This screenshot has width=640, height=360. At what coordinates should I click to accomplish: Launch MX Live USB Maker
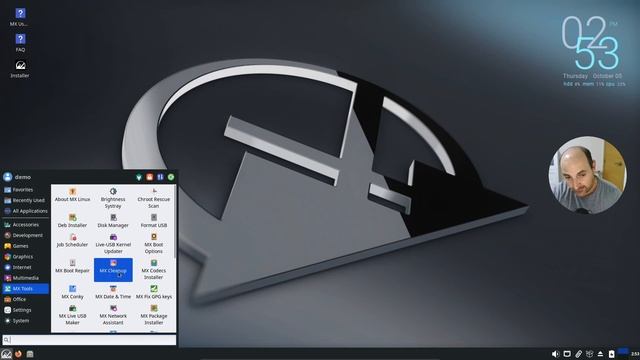(72, 315)
